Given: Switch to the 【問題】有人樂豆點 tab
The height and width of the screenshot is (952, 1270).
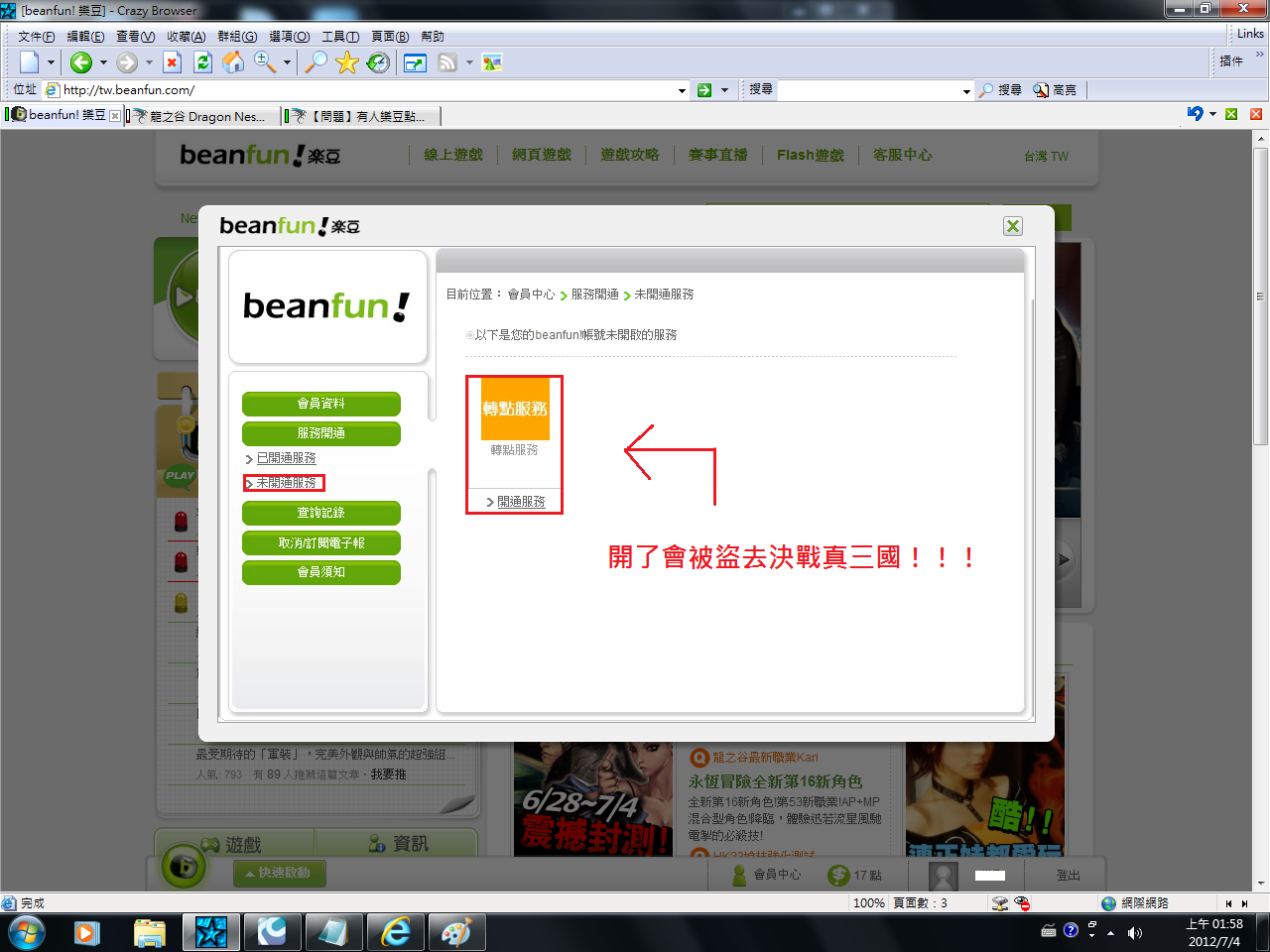Looking at the screenshot, I should [362, 116].
